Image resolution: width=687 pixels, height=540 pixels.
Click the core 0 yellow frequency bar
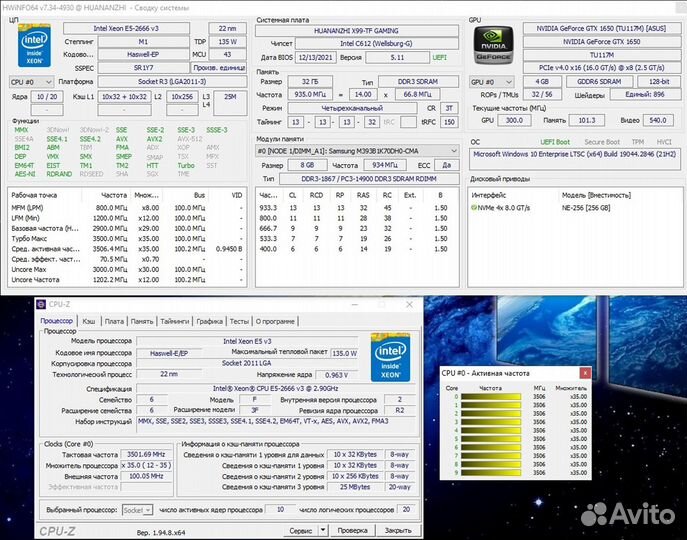tap(491, 397)
